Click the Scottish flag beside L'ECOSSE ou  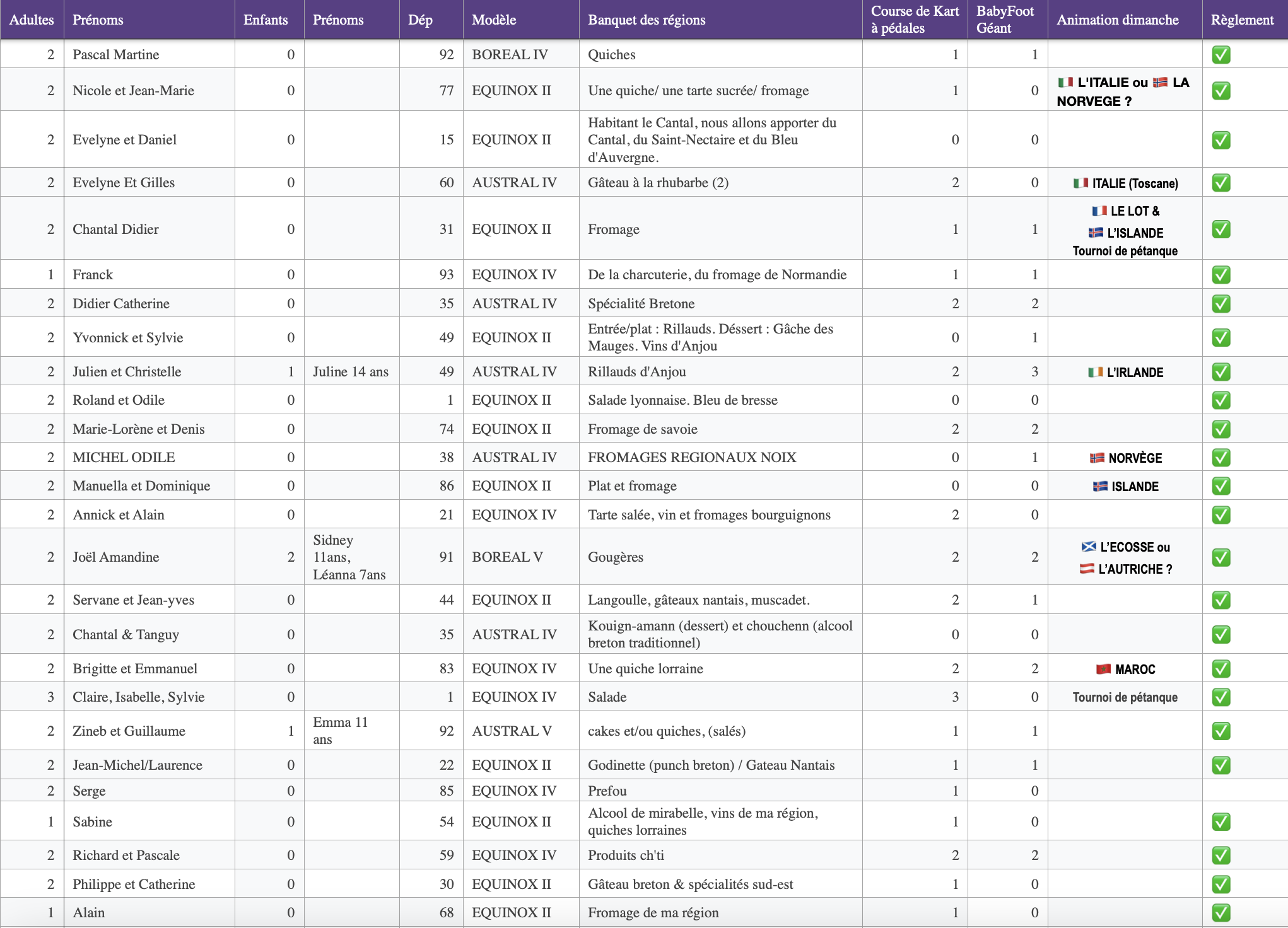pyautogui.click(x=1089, y=547)
